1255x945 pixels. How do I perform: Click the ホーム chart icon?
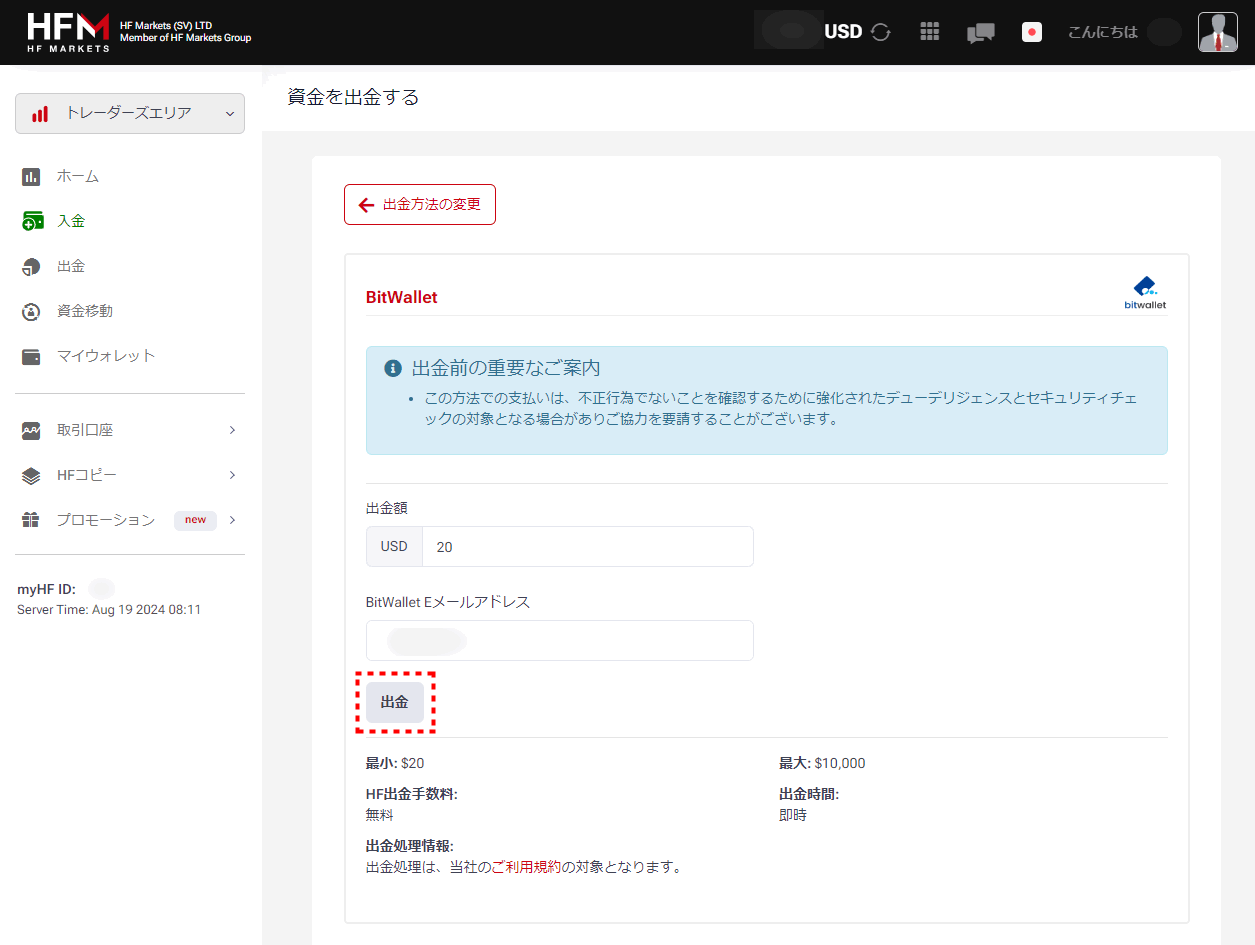[x=32, y=177]
